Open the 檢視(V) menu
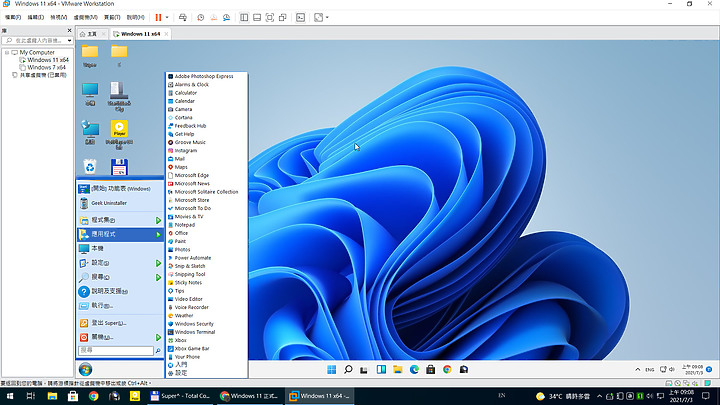Screen dimensions: 720x405 (58, 17)
